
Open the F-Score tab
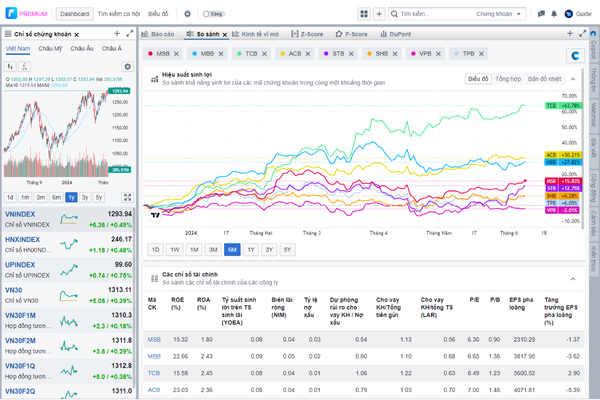tap(352, 34)
